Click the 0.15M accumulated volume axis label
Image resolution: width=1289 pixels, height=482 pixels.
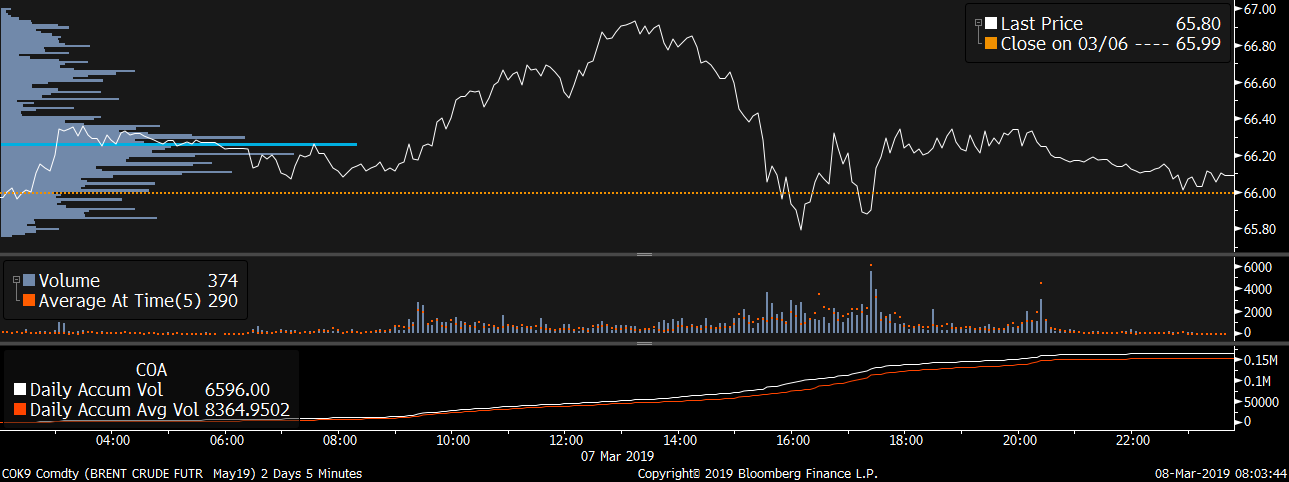pyautogui.click(x=1260, y=360)
